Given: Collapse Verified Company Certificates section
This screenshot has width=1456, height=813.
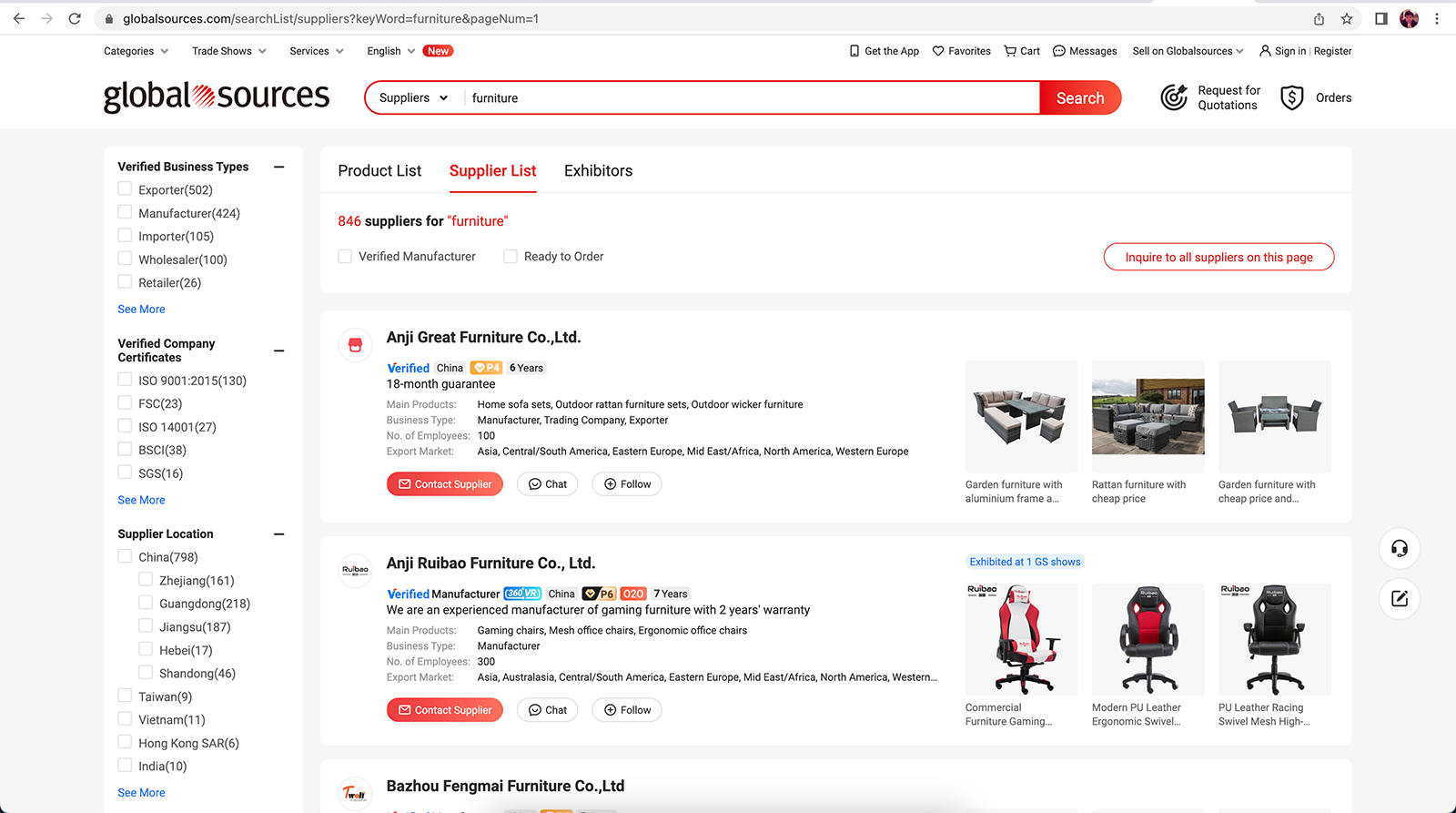Looking at the screenshot, I should tap(279, 351).
